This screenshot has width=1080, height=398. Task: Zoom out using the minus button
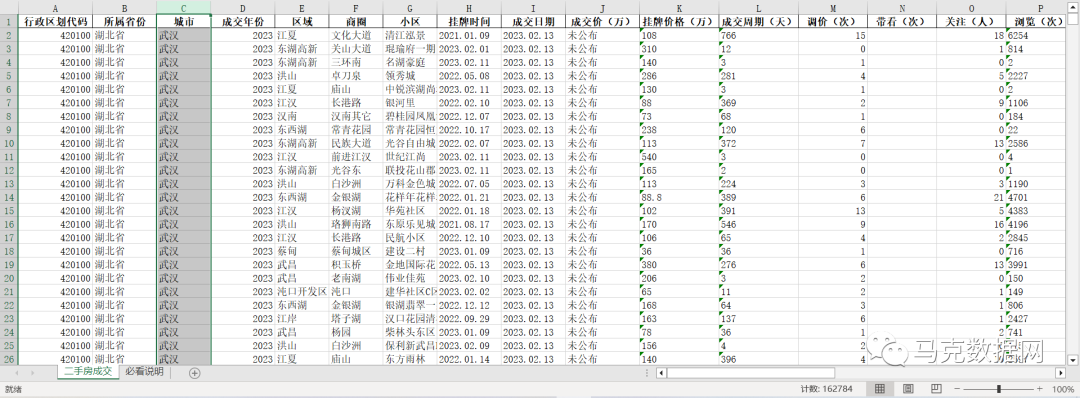[957, 389]
